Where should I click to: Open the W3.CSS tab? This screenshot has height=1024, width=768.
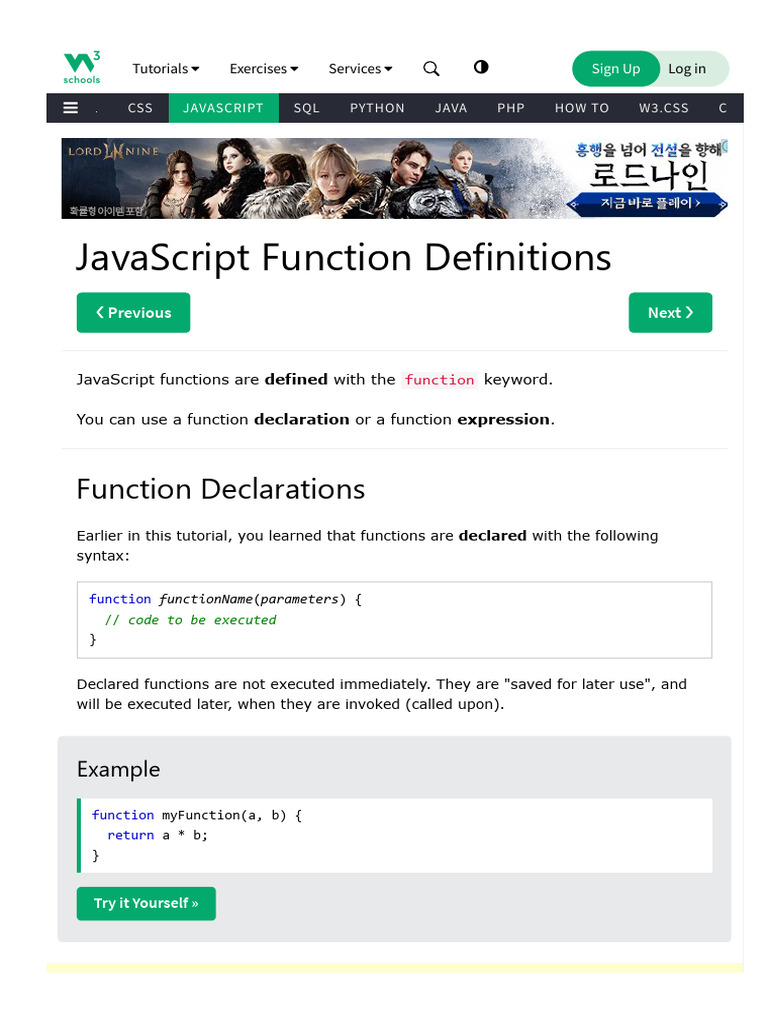tap(664, 108)
